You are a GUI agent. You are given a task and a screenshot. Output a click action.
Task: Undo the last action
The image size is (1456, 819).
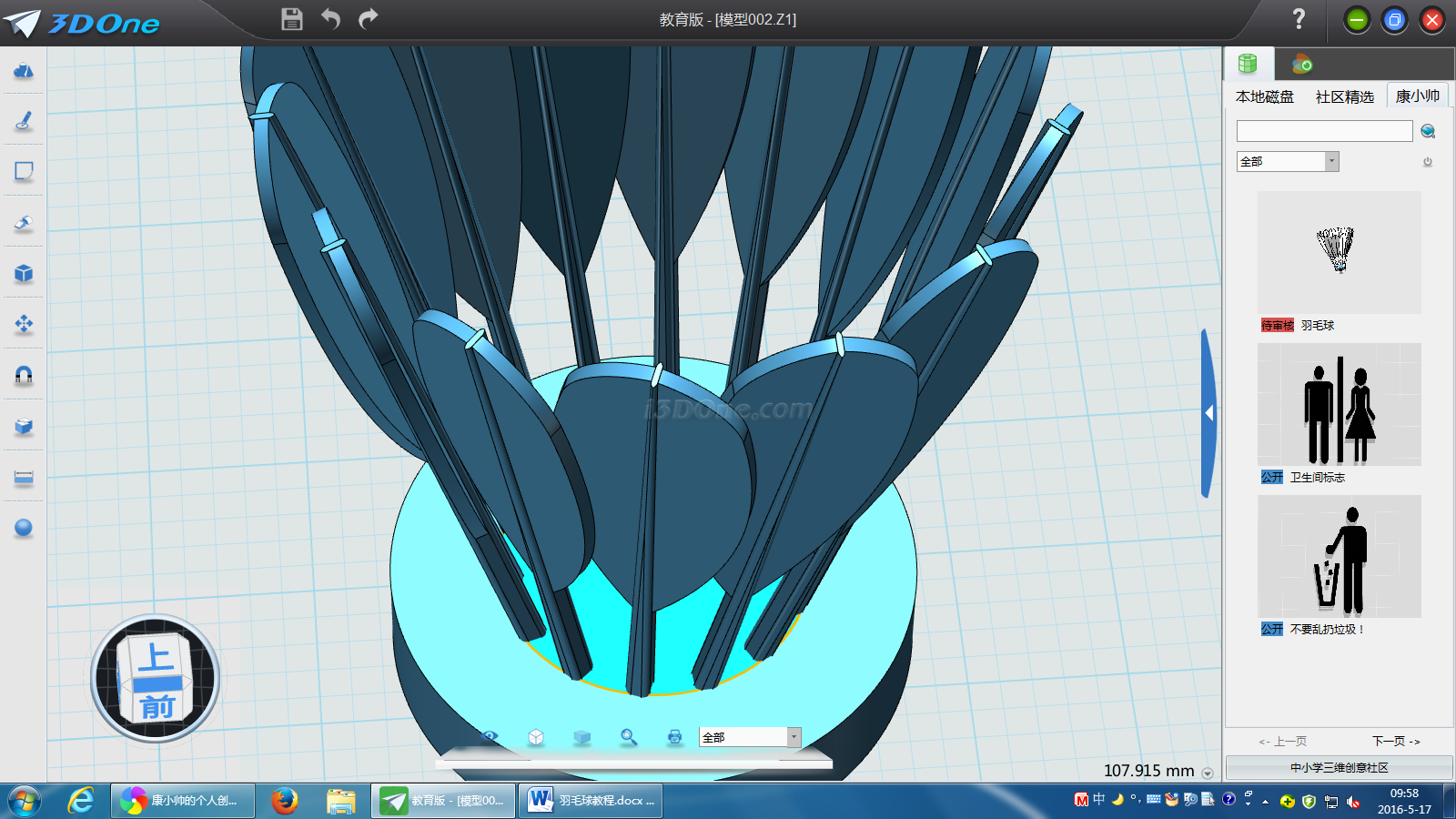coord(330,19)
